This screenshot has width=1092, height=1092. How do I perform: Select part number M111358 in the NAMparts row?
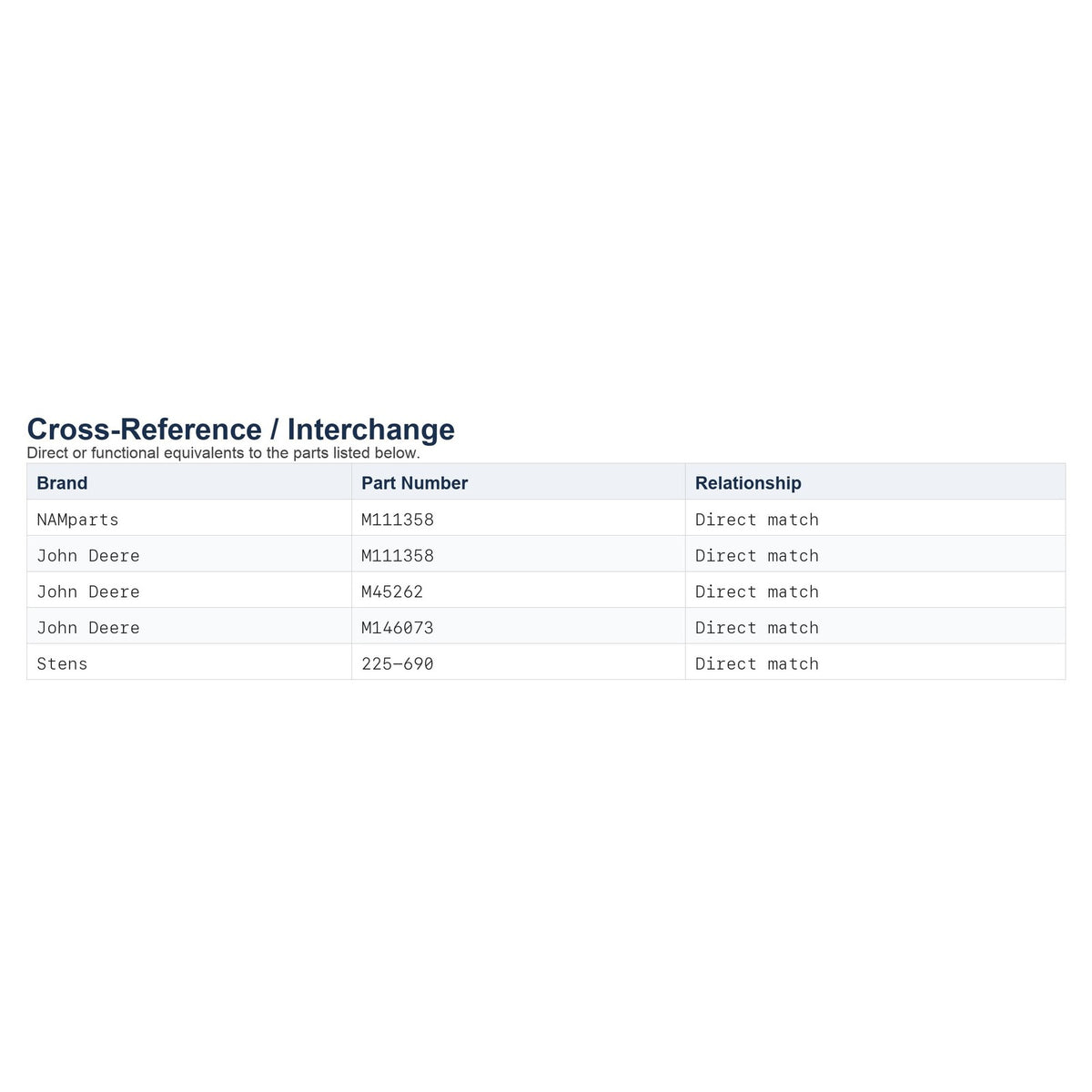[398, 520]
